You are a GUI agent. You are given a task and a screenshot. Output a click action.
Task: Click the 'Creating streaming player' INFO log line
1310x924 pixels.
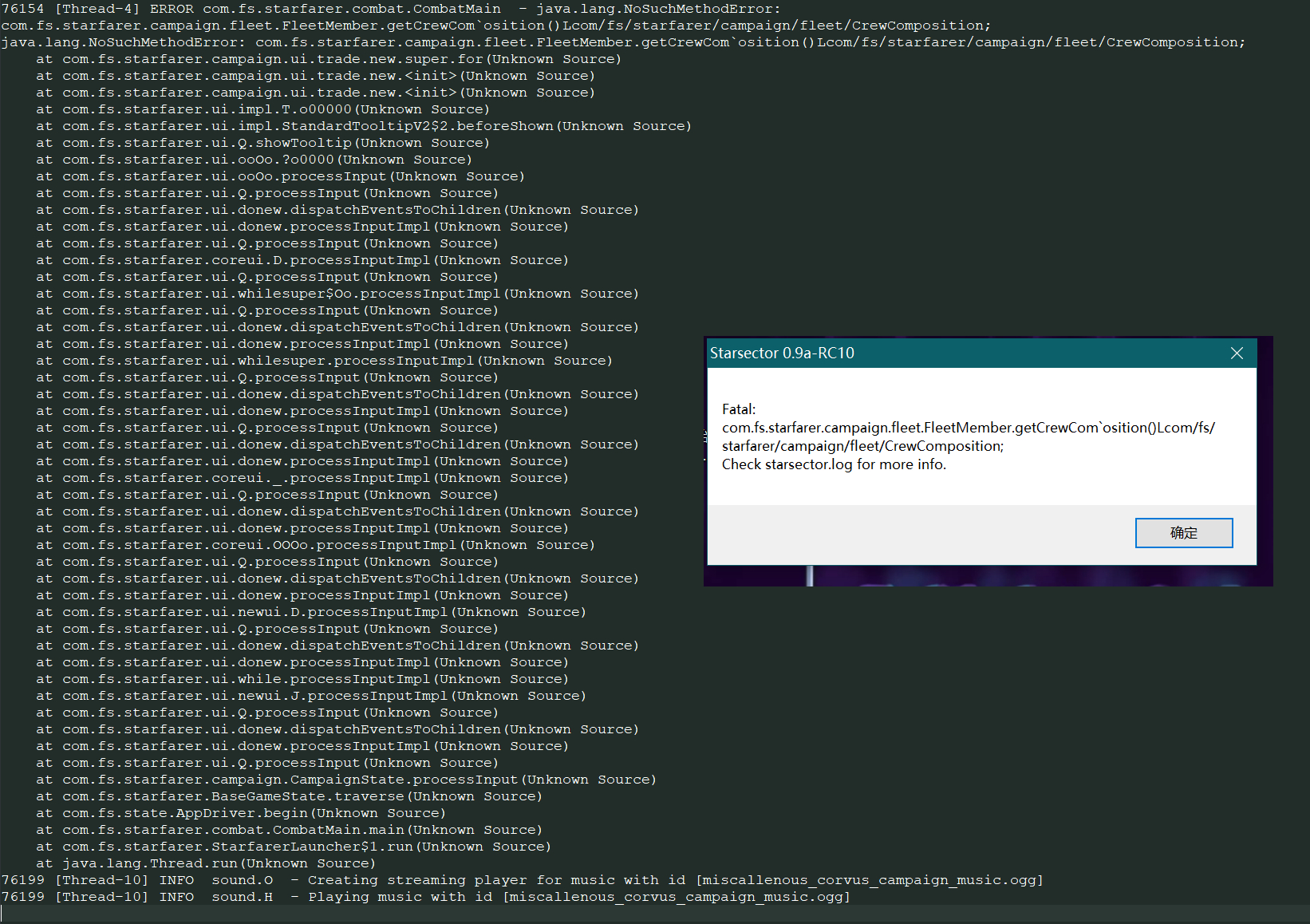pyautogui.click(x=522, y=880)
